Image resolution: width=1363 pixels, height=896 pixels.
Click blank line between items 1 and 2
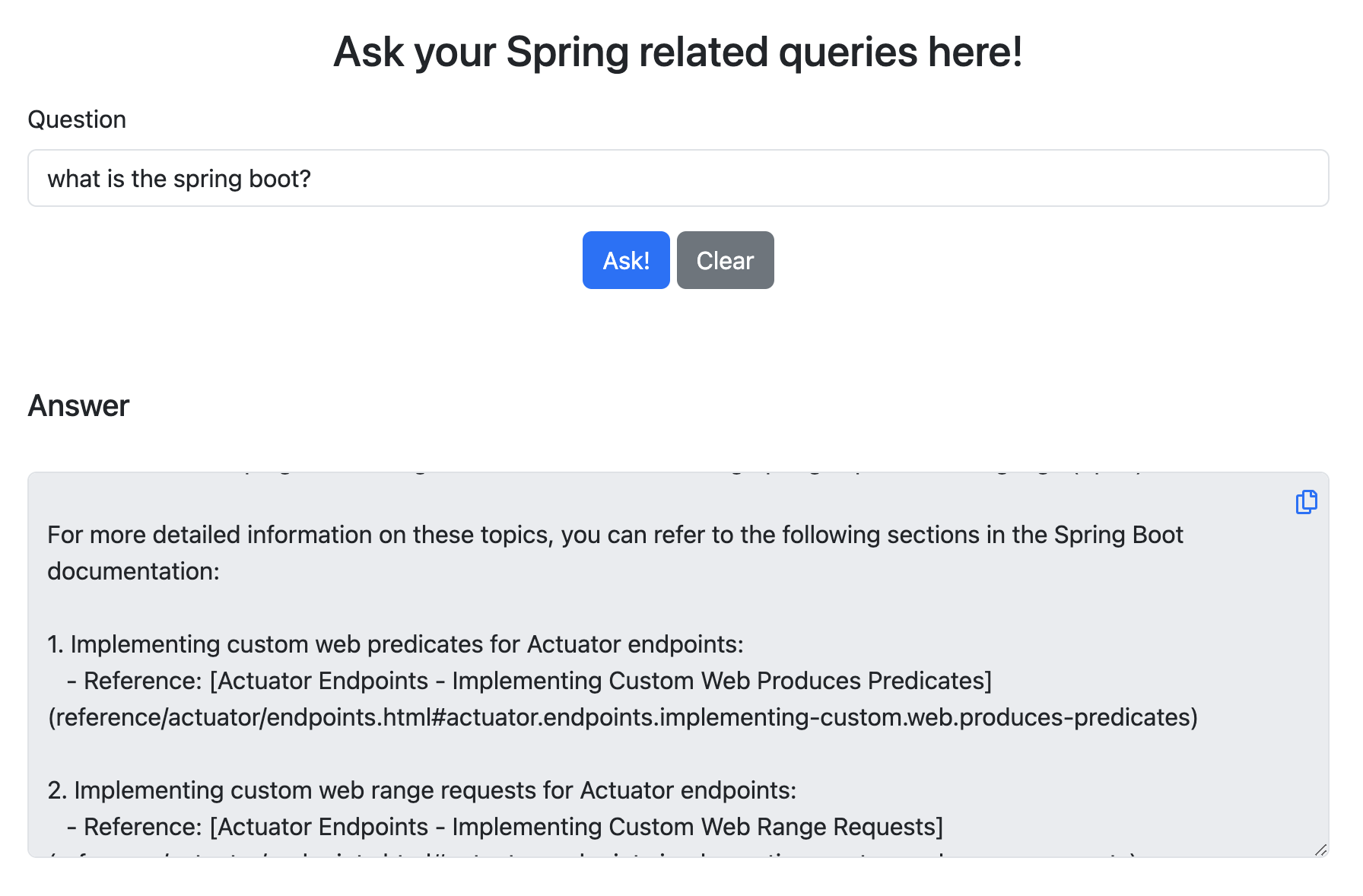(x=608, y=754)
